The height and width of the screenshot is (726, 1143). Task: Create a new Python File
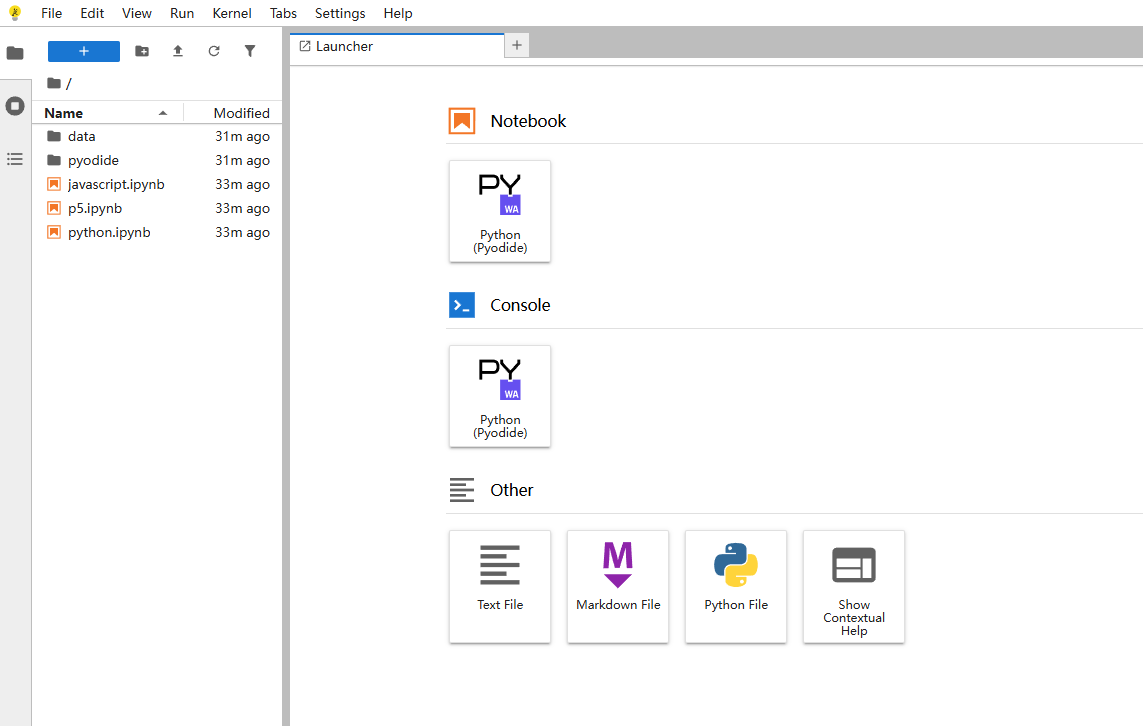pos(736,587)
